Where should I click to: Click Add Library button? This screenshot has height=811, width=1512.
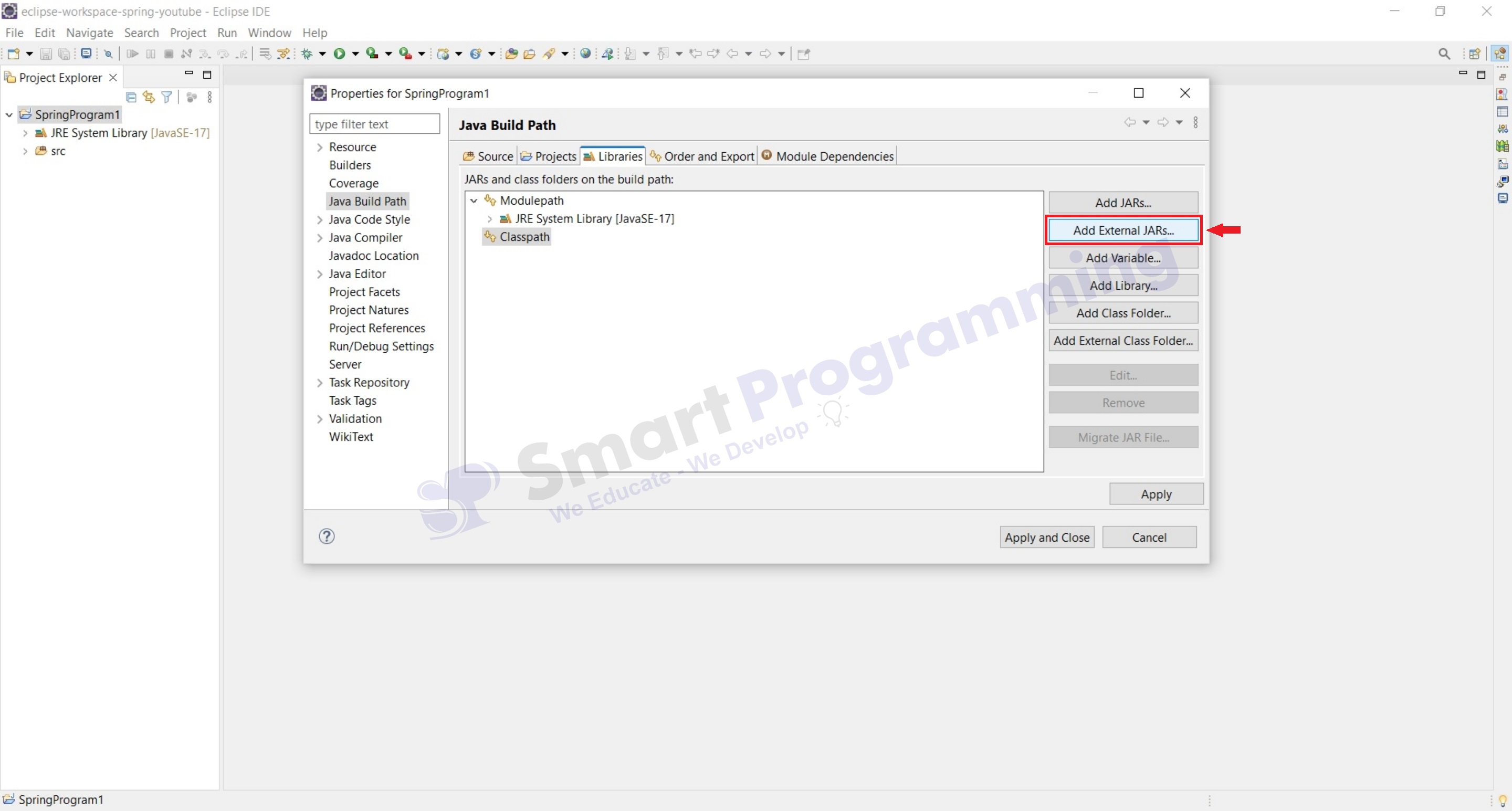[1123, 285]
